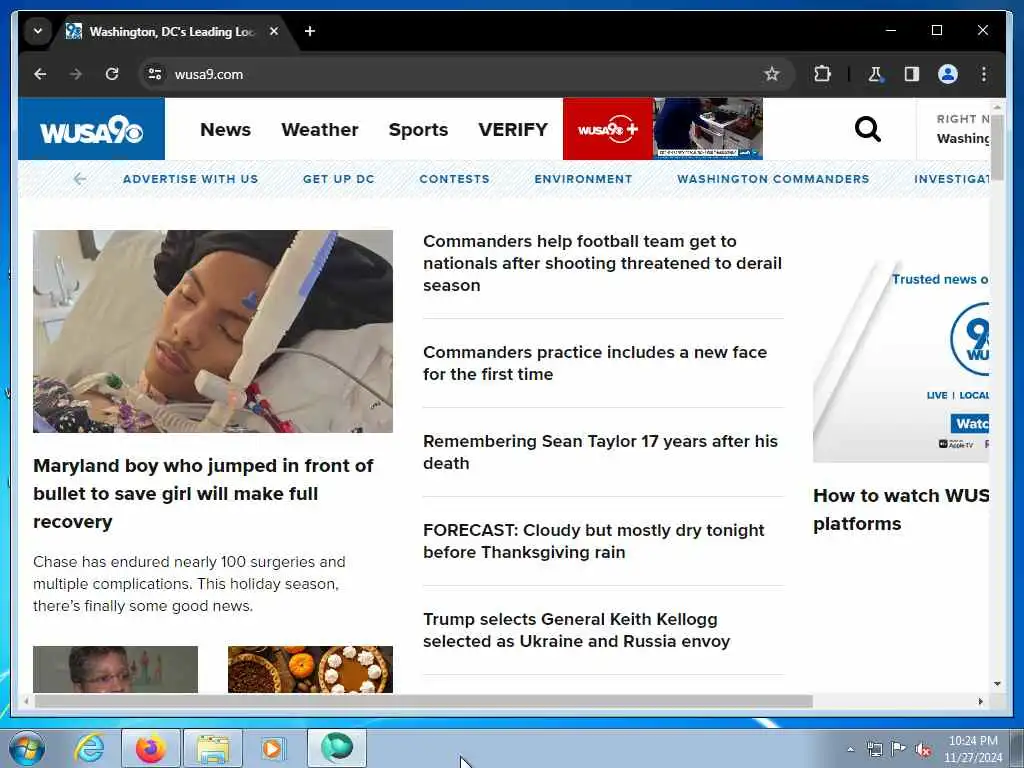Open the profile avatar menu
This screenshot has width=1024, height=768.
[948, 74]
